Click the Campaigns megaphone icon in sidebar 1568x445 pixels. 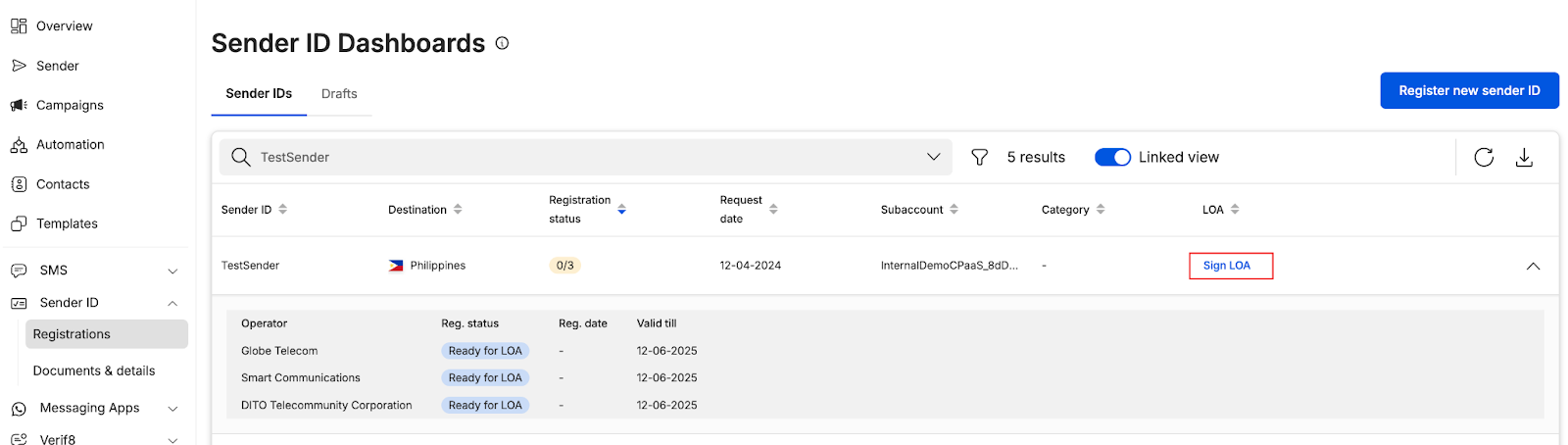click(x=19, y=105)
